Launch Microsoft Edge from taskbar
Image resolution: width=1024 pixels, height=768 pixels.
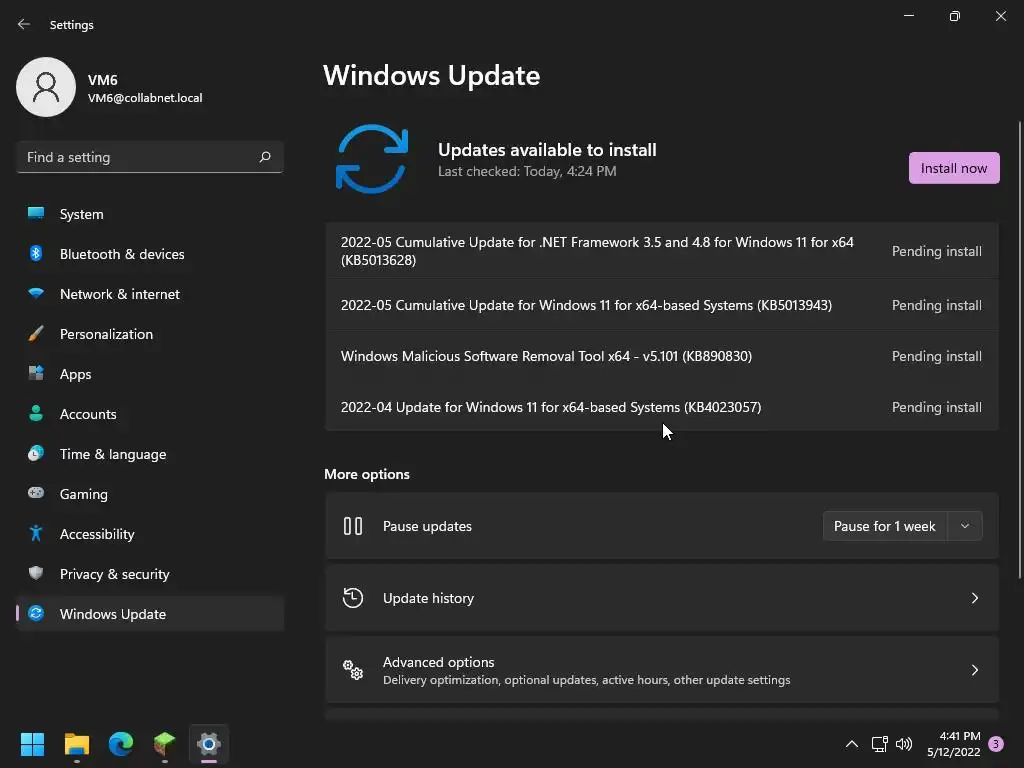pyautogui.click(x=121, y=744)
